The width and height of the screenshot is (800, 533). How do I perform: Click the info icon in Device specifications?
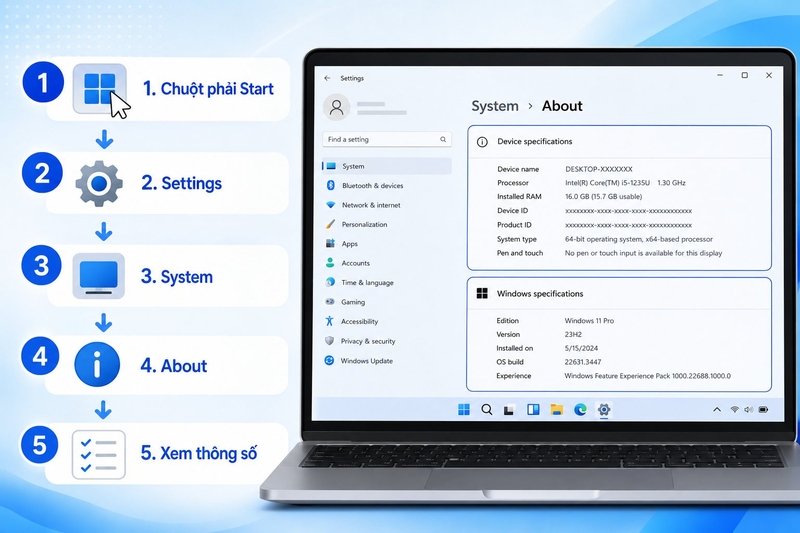tap(482, 142)
